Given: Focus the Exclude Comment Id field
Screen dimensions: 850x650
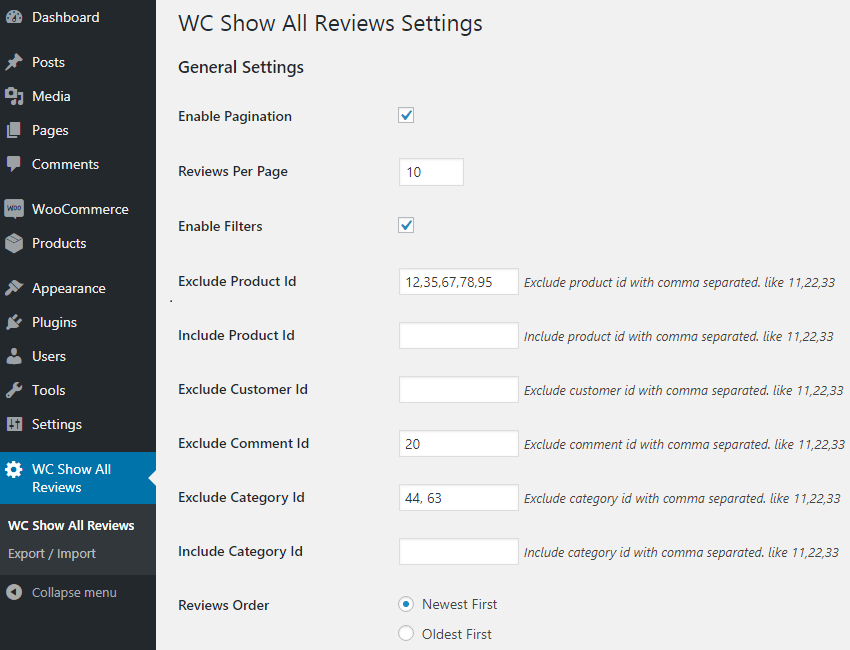Looking at the screenshot, I should coord(459,443).
